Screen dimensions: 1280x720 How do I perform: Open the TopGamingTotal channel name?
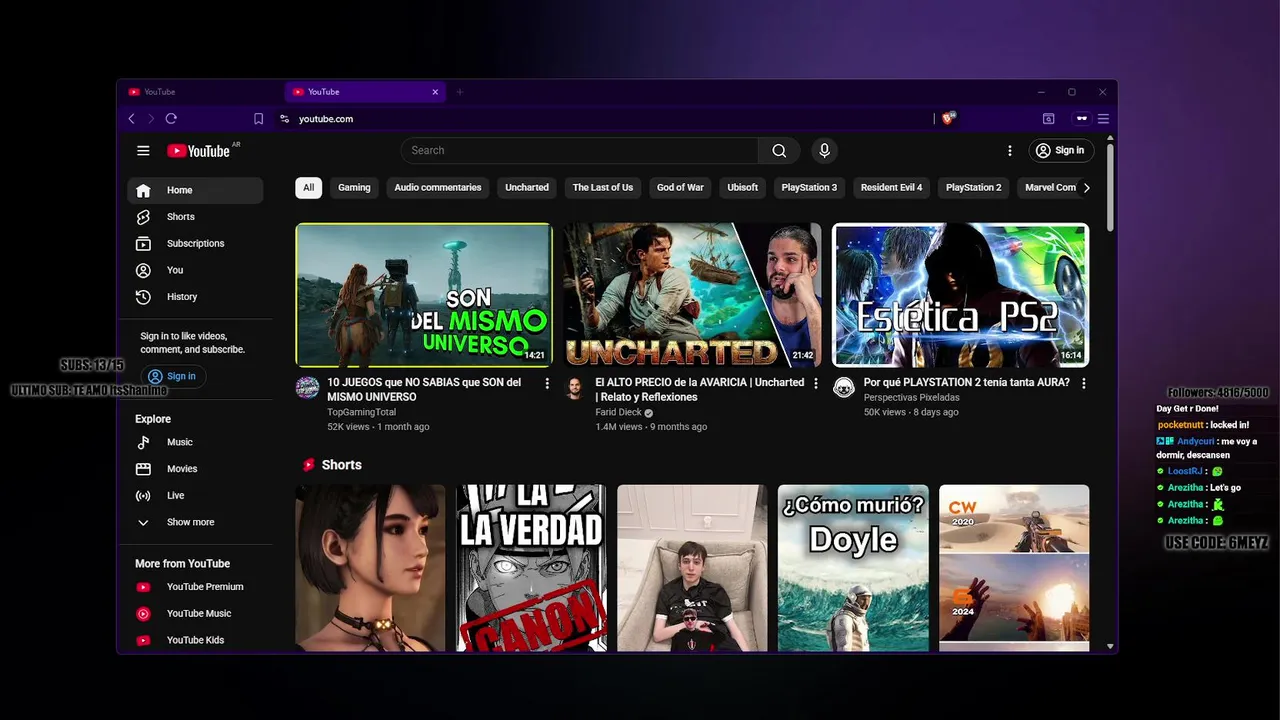click(x=361, y=412)
